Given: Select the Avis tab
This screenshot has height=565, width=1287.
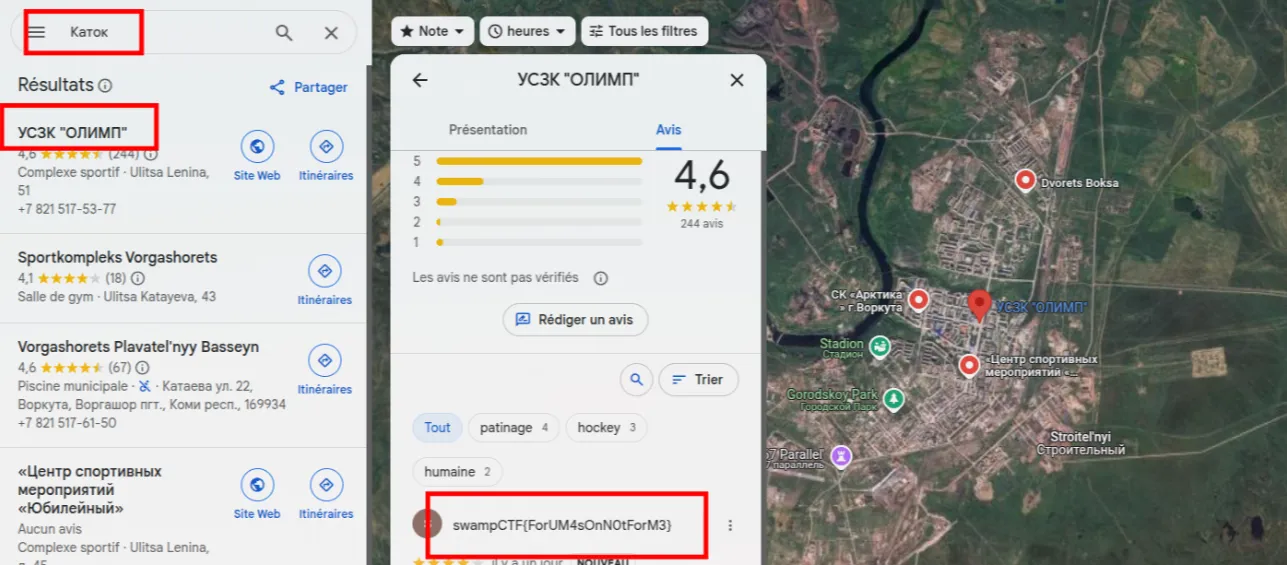Looking at the screenshot, I should (669, 130).
